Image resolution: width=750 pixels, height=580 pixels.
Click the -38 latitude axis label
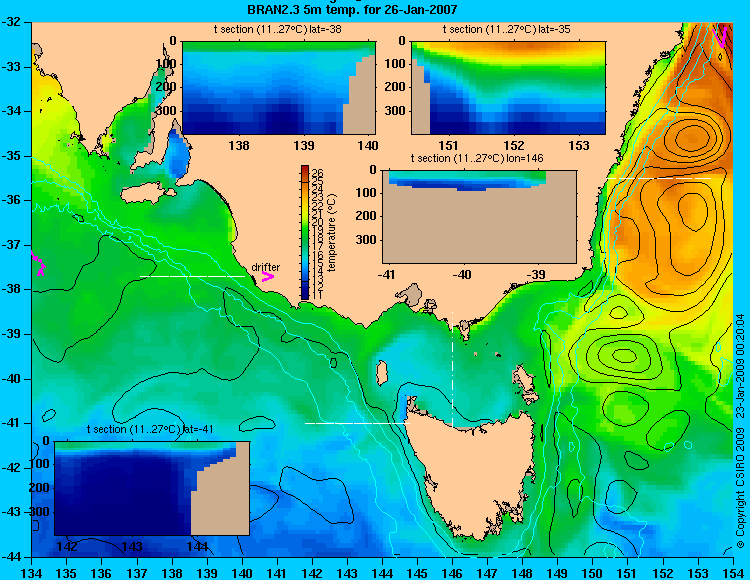pyautogui.click(x=11, y=289)
